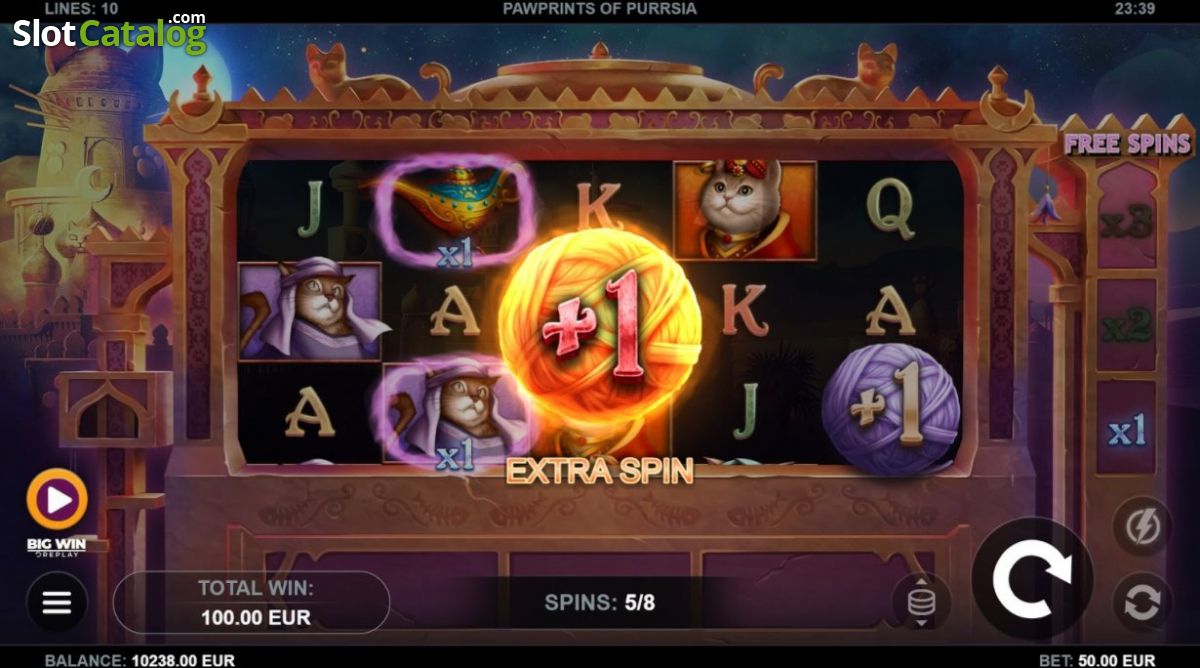This screenshot has width=1200, height=668.
Task: Select the x3 multiplier in Free Spins ladder
Action: (1127, 222)
